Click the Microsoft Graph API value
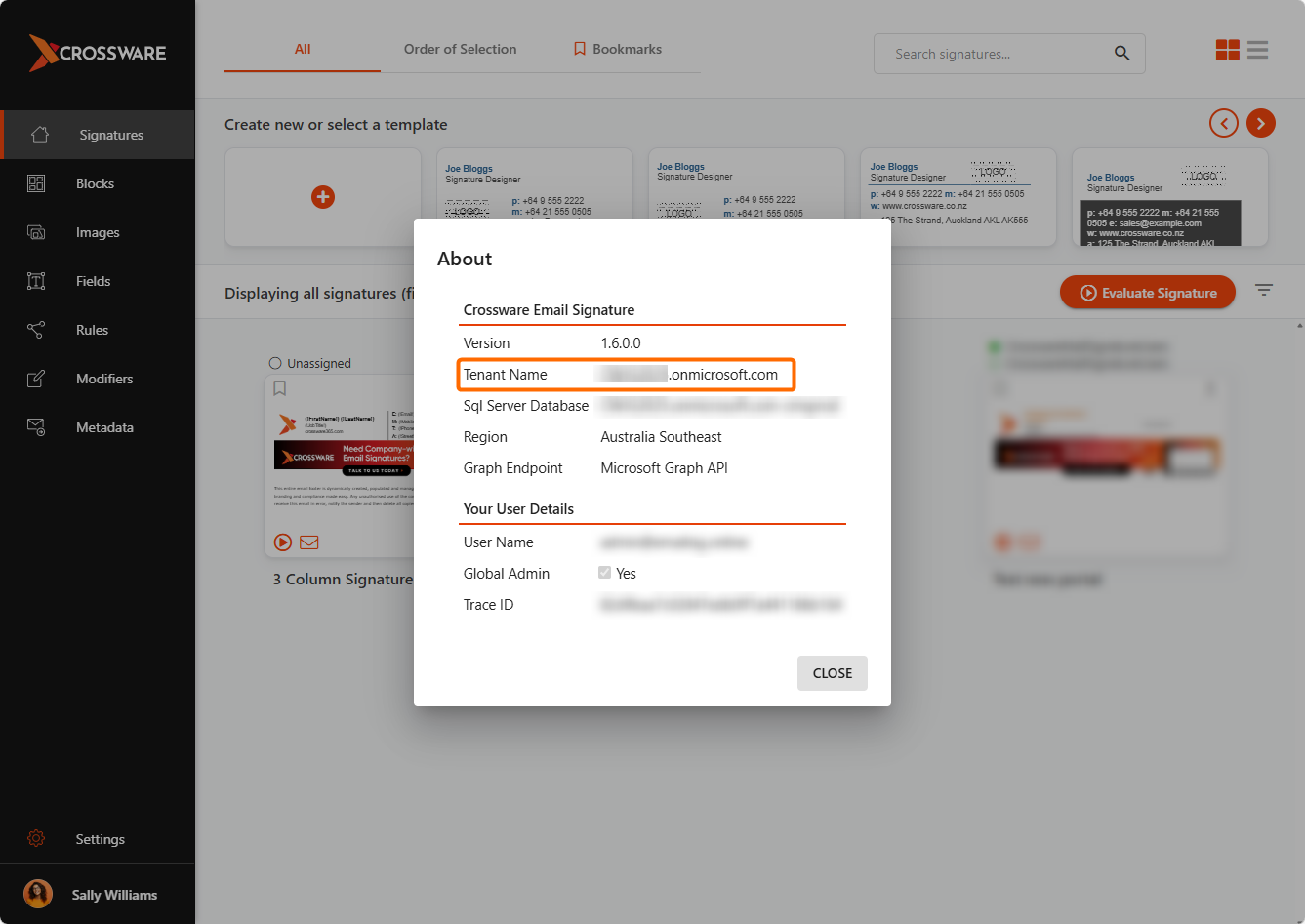 click(665, 468)
